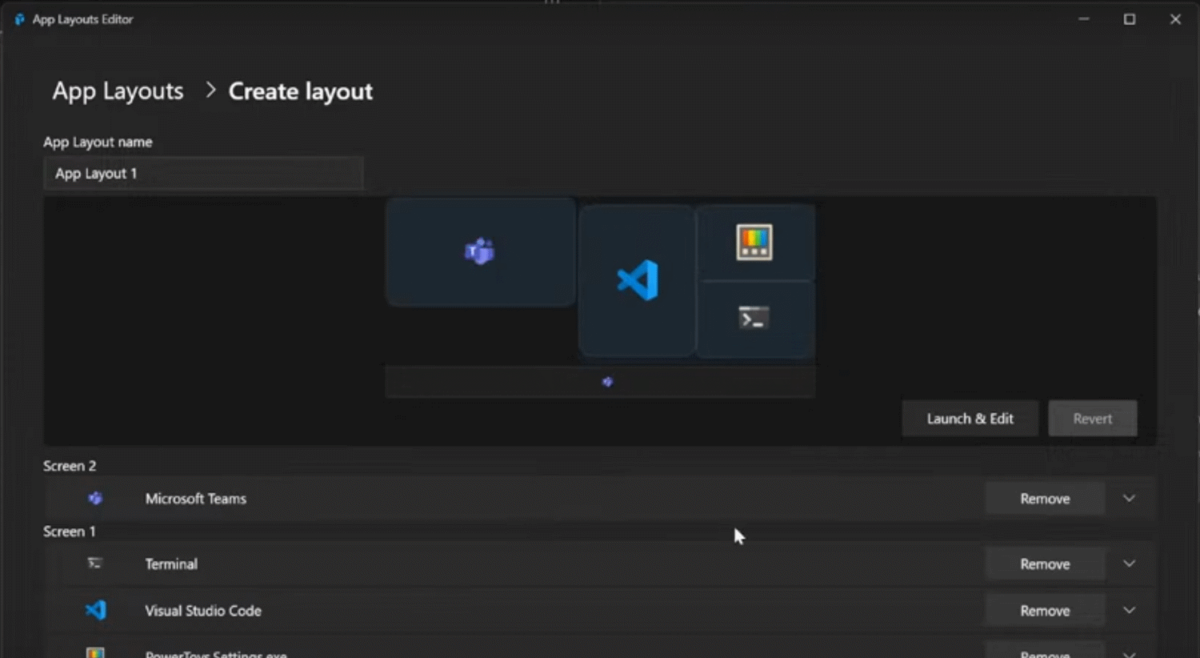Select the Visual Studio Code window in the preview
The image size is (1200, 658).
(637, 280)
